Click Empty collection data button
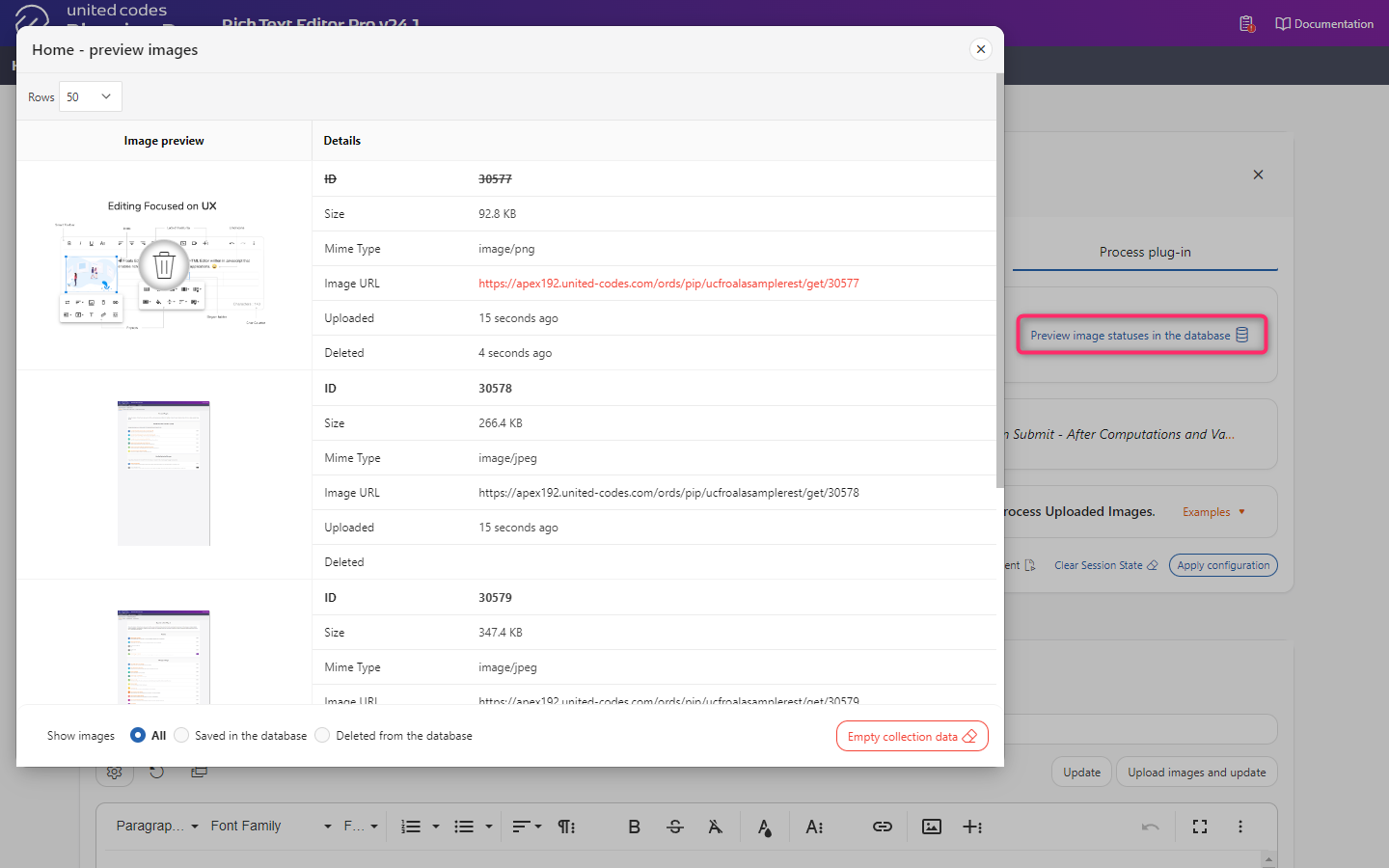 912,736
